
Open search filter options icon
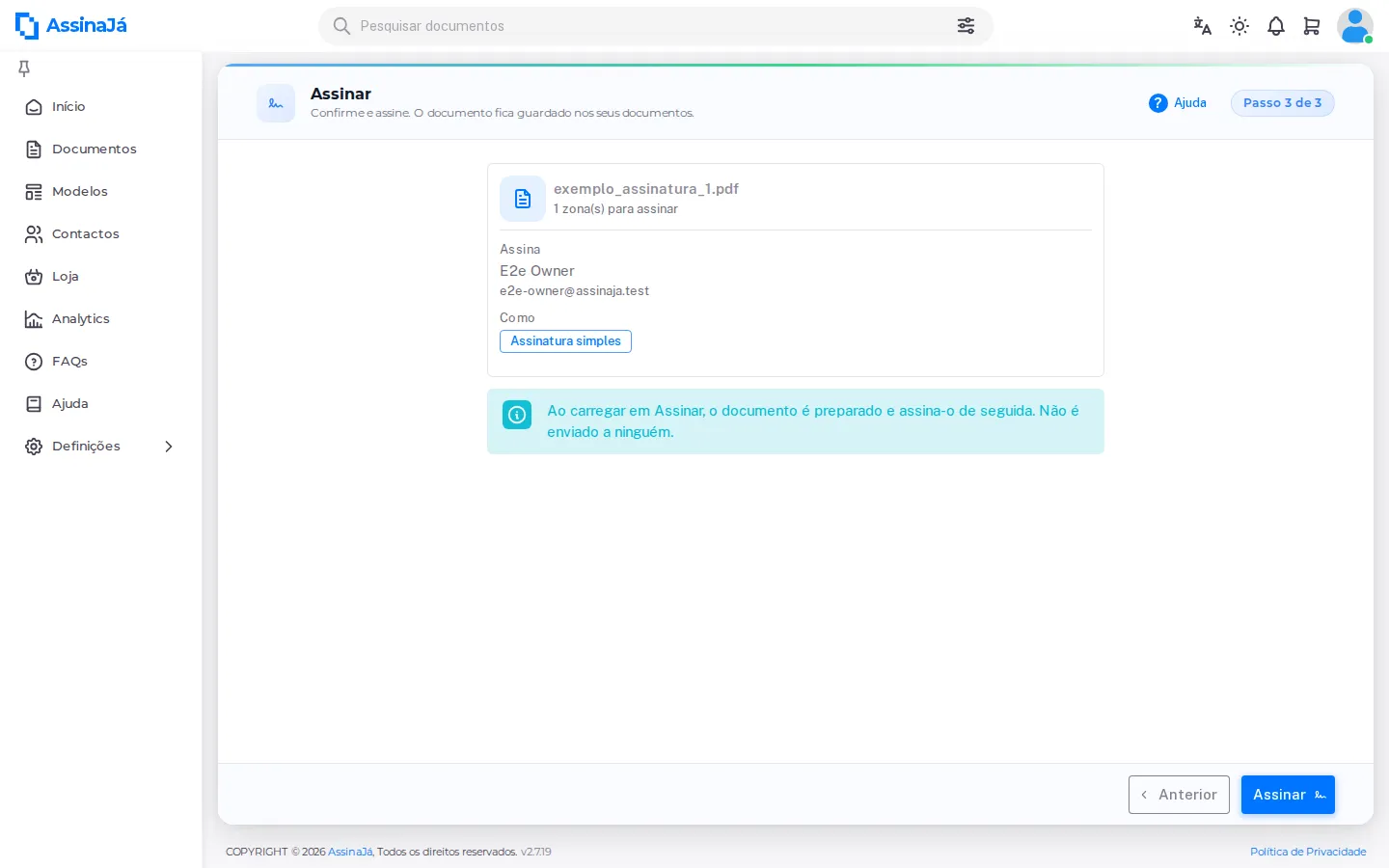click(966, 26)
